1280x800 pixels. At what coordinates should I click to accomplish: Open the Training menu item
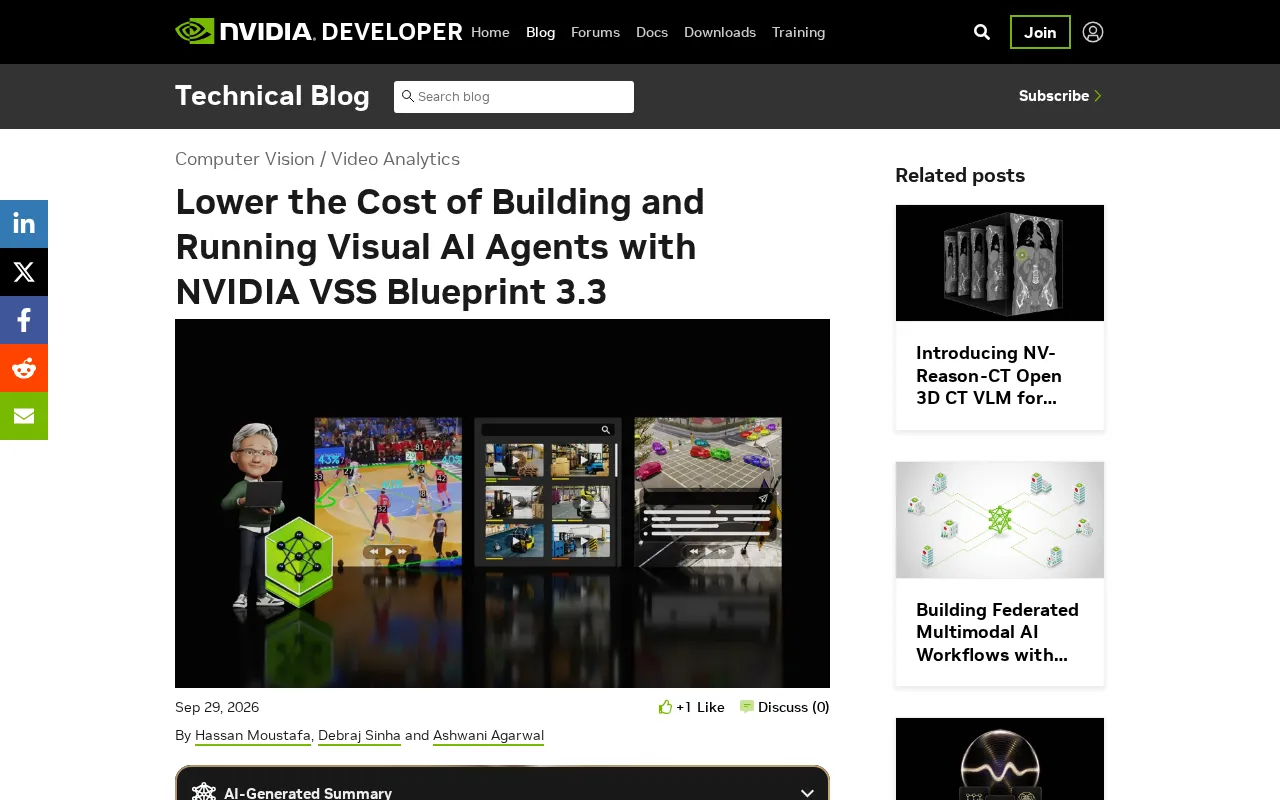click(798, 32)
